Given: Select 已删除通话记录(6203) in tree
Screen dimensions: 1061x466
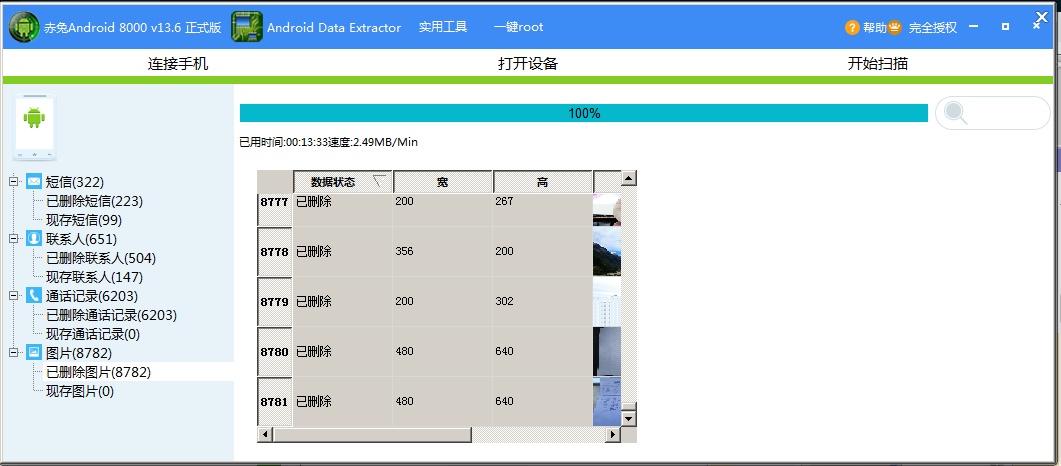Looking at the screenshot, I should [111, 314].
